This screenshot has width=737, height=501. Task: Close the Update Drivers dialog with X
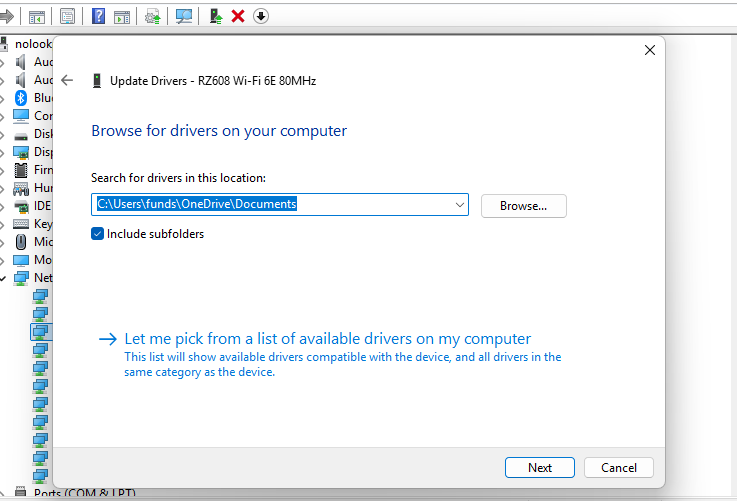[x=650, y=50]
